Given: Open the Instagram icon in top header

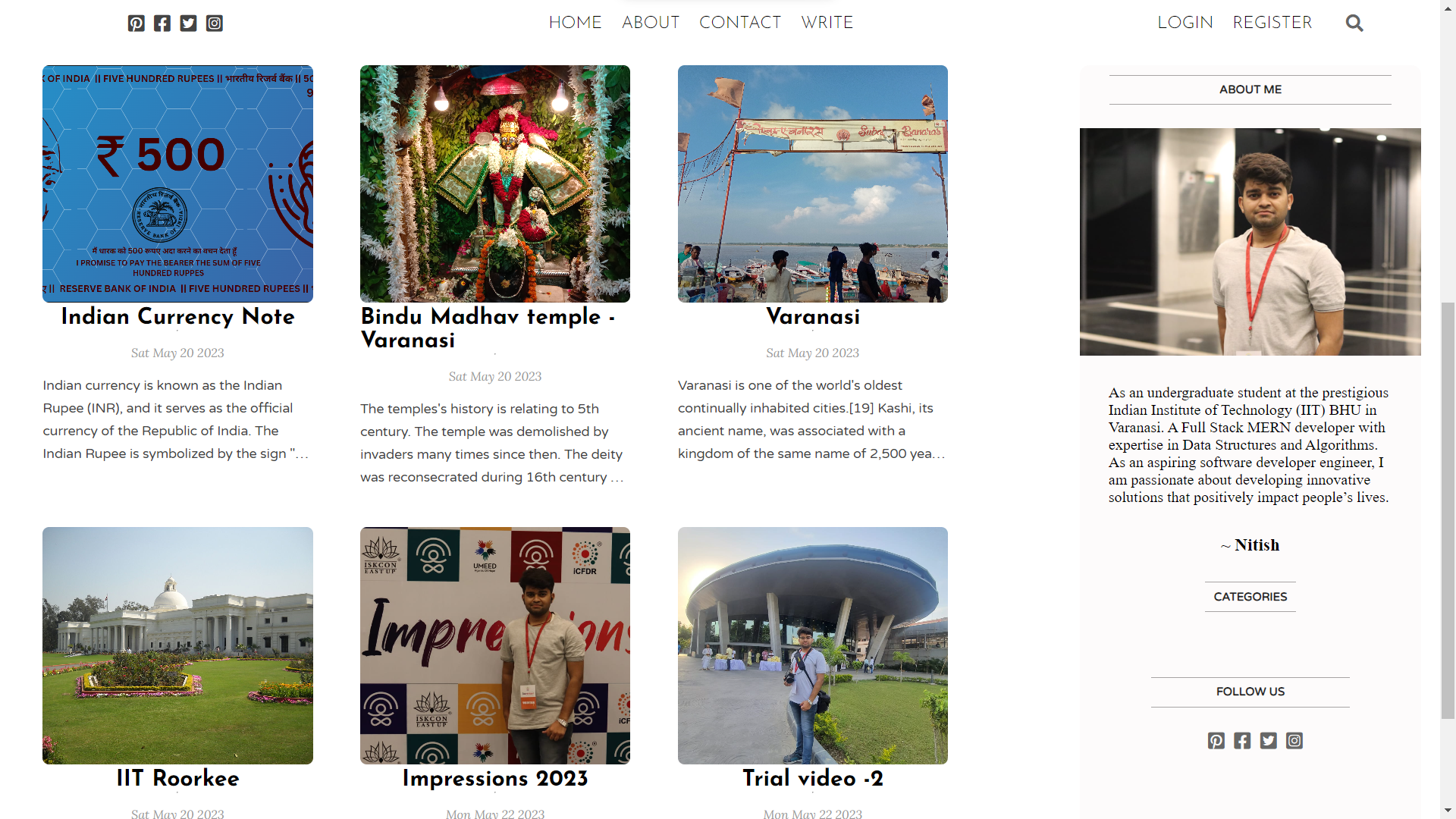Looking at the screenshot, I should (x=215, y=24).
